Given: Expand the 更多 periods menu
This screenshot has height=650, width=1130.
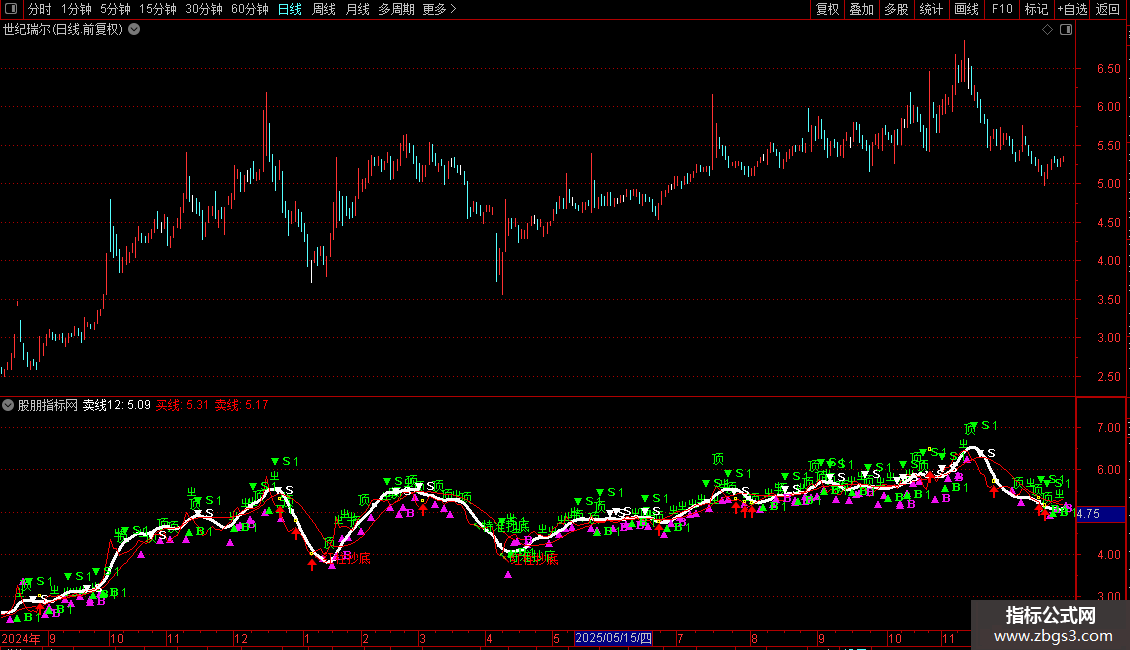Looking at the screenshot, I should (x=440, y=9).
